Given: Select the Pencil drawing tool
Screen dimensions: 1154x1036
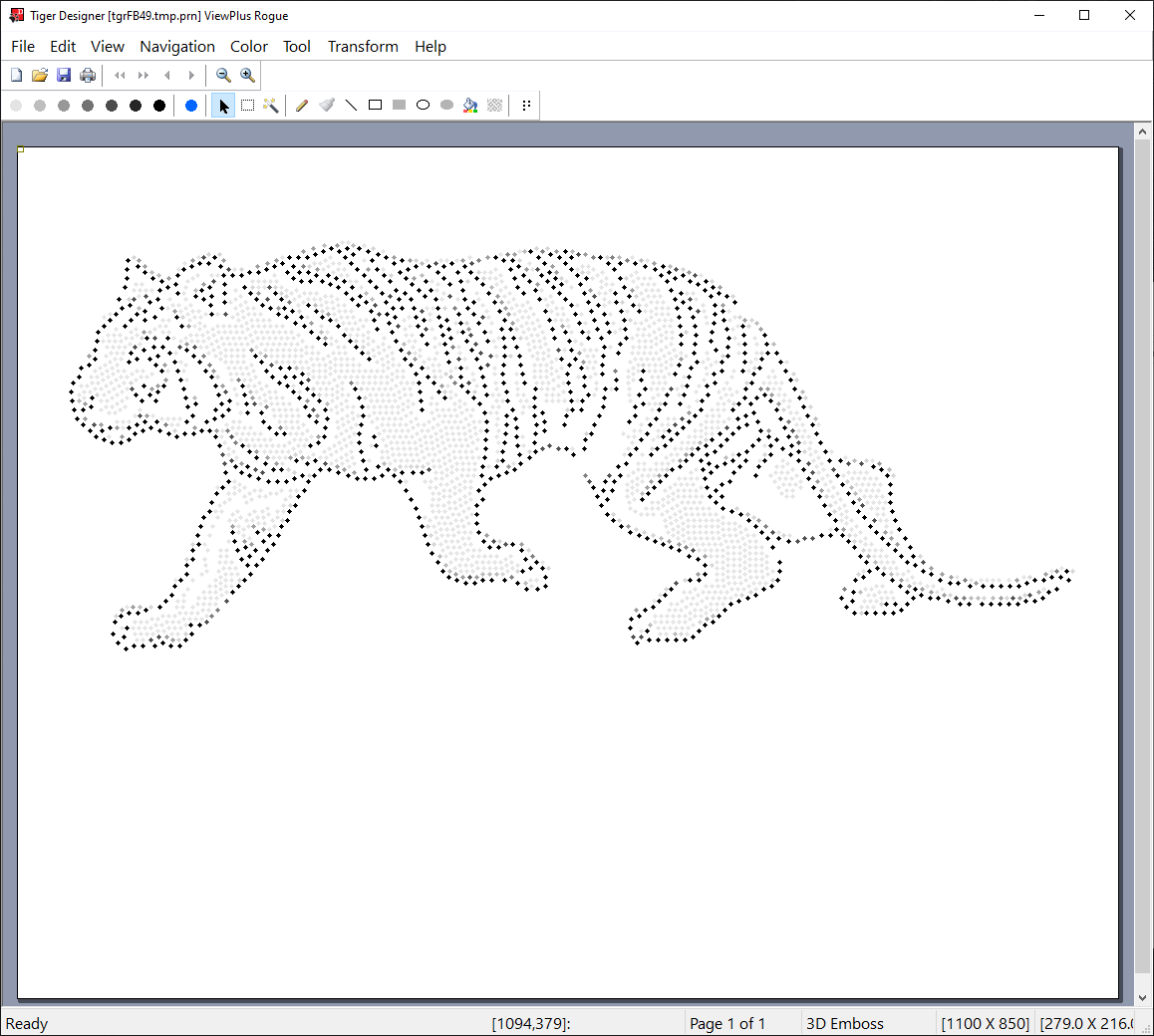Looking at the screenshot, I should coord(302,106).
